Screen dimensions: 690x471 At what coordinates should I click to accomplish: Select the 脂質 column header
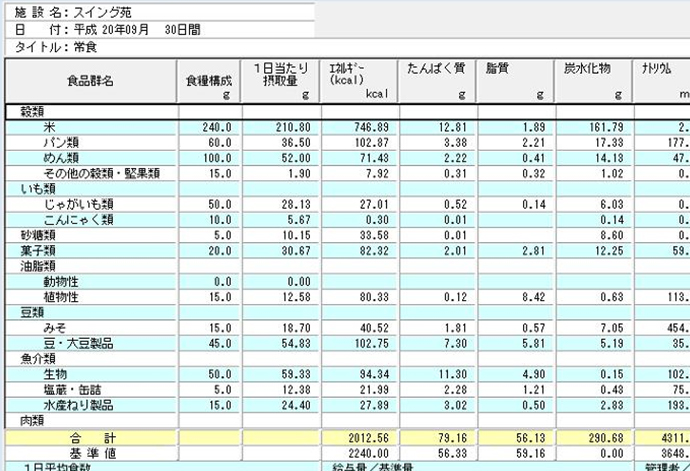click(514, 81)
